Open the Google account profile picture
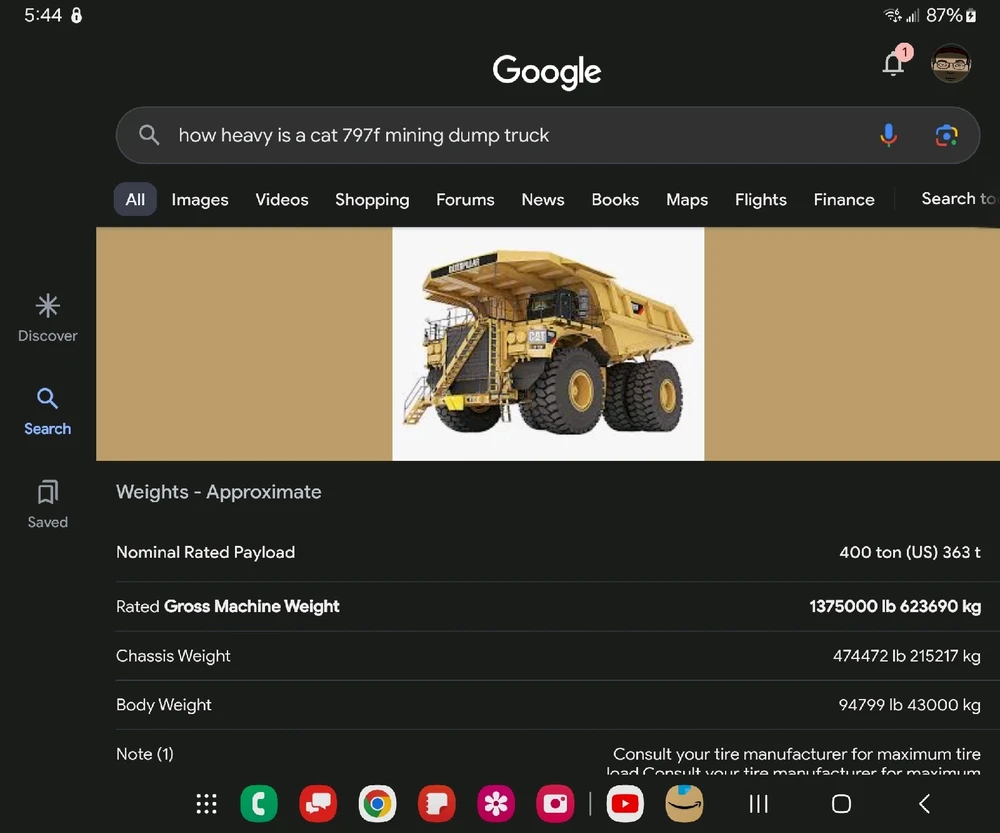1000x833 pixels. [x=950, y=64]
